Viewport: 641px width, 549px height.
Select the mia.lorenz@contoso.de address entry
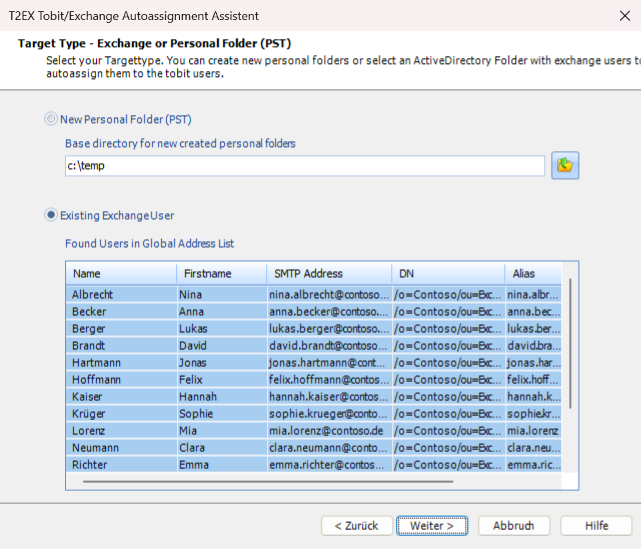[326, 431]
